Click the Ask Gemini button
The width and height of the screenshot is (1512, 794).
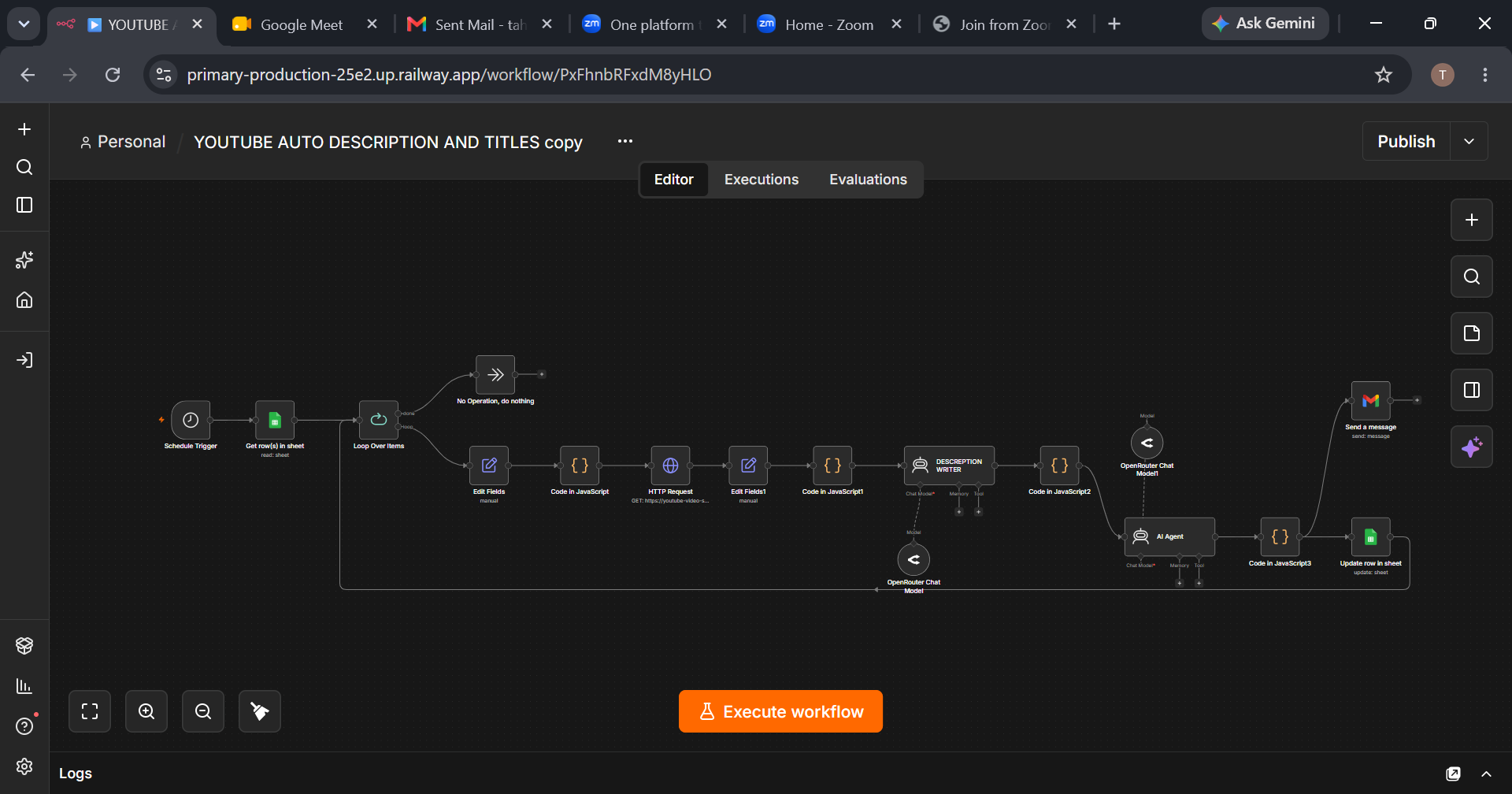coord(1265,24)
